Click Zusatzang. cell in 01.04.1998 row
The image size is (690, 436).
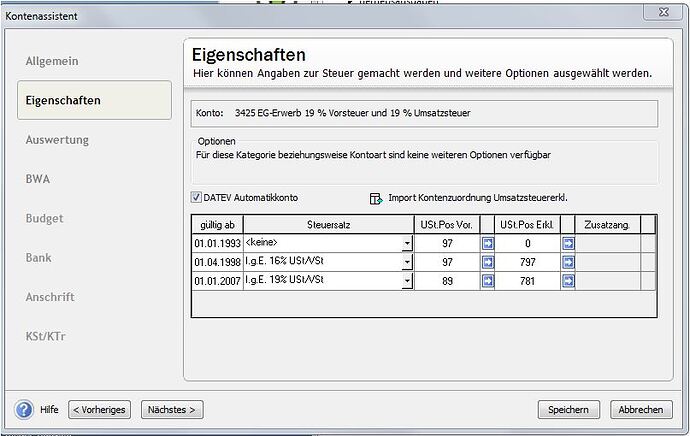(608, 262)
